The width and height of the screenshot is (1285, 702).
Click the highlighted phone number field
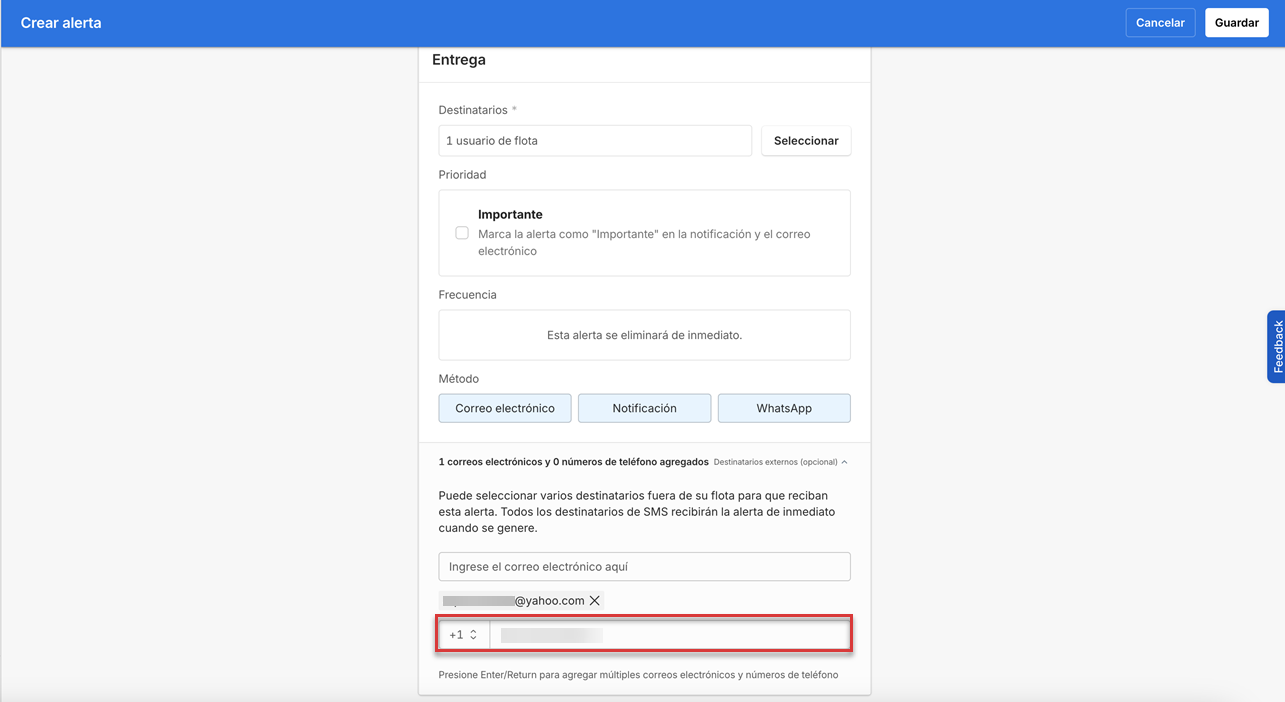tap(670, 634)
